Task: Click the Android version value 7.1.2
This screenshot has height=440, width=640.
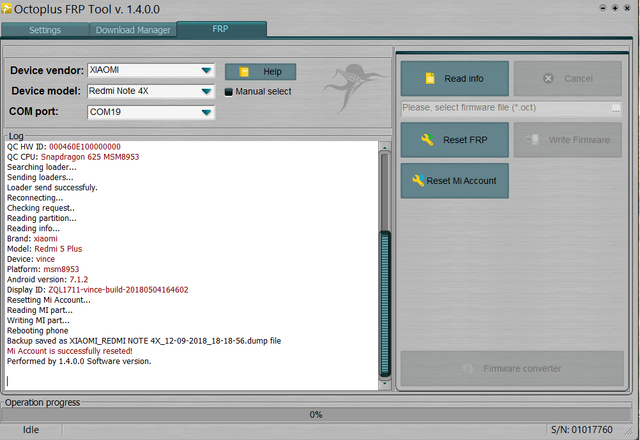Action: (x=79, y=279)
